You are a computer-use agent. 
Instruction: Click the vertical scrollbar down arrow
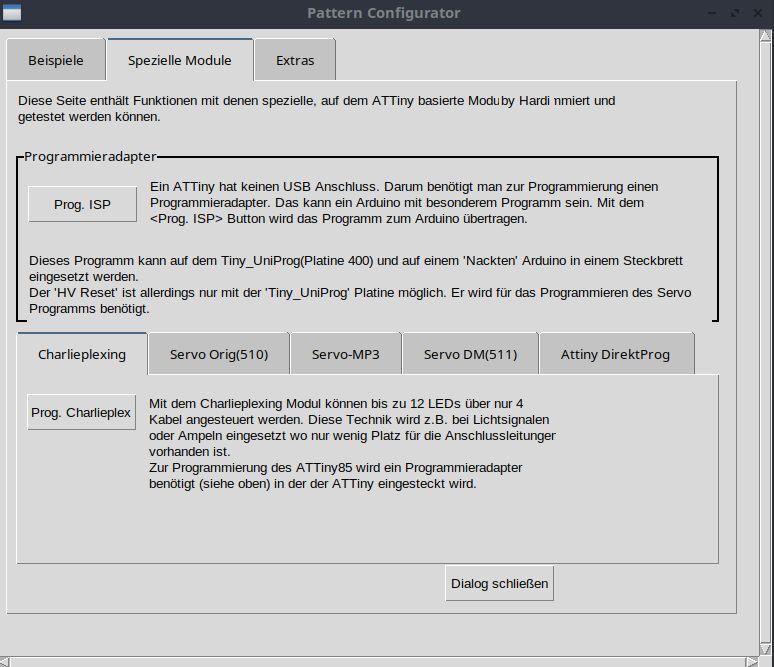coord(767,647)
